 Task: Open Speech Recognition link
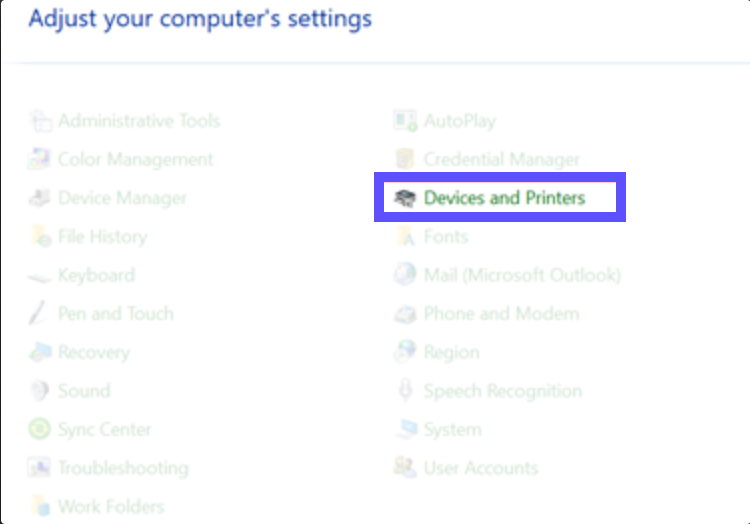[x=502, y=391]
